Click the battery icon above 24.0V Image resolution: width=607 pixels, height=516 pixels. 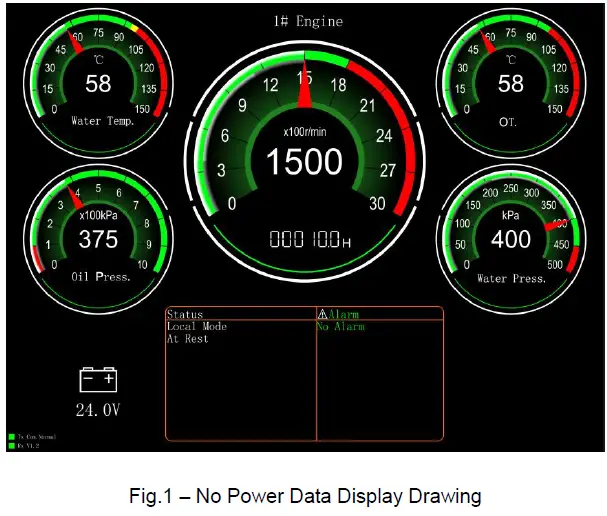(98, 380)
